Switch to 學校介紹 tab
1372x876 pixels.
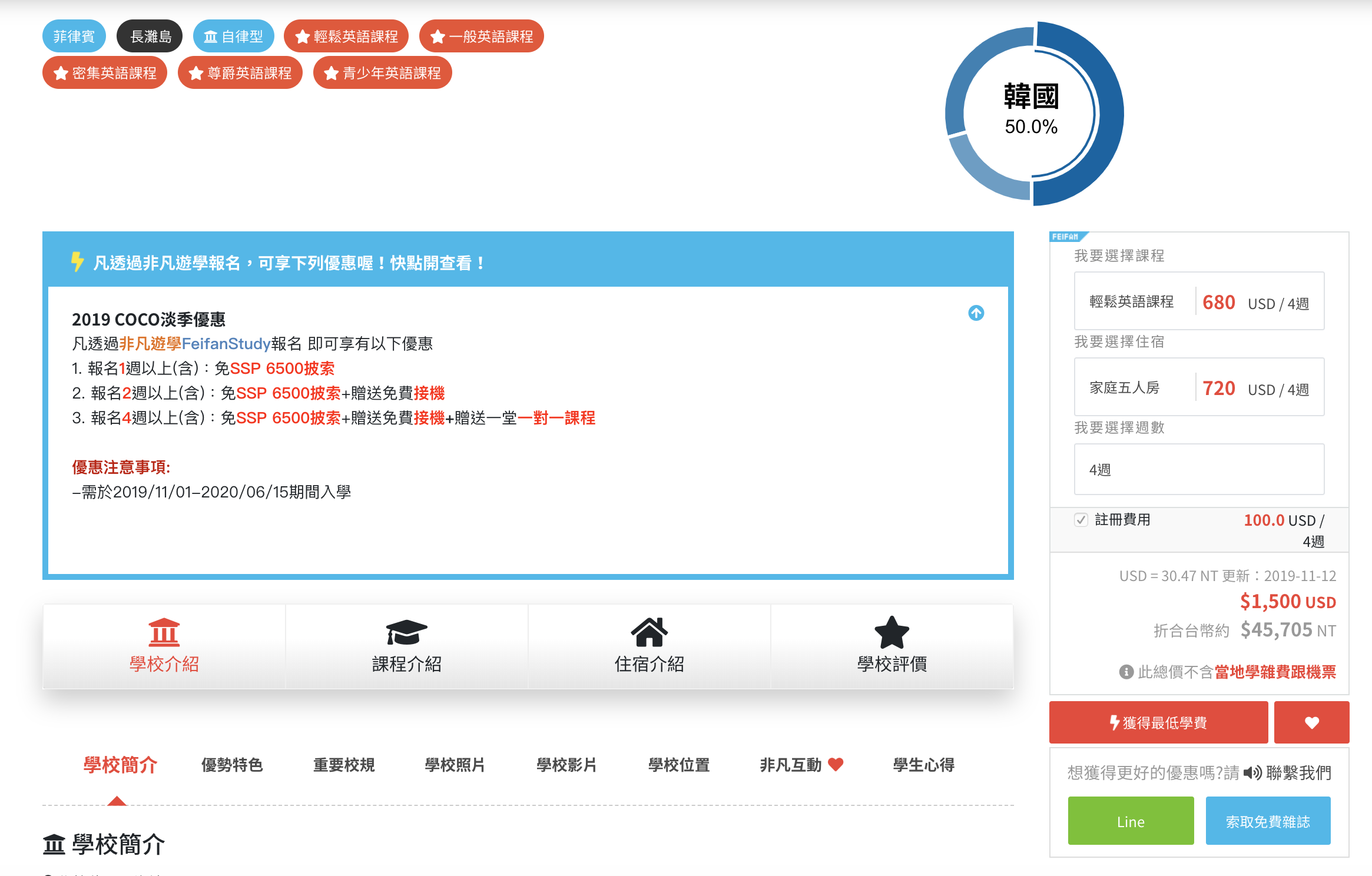coord(164,646)
